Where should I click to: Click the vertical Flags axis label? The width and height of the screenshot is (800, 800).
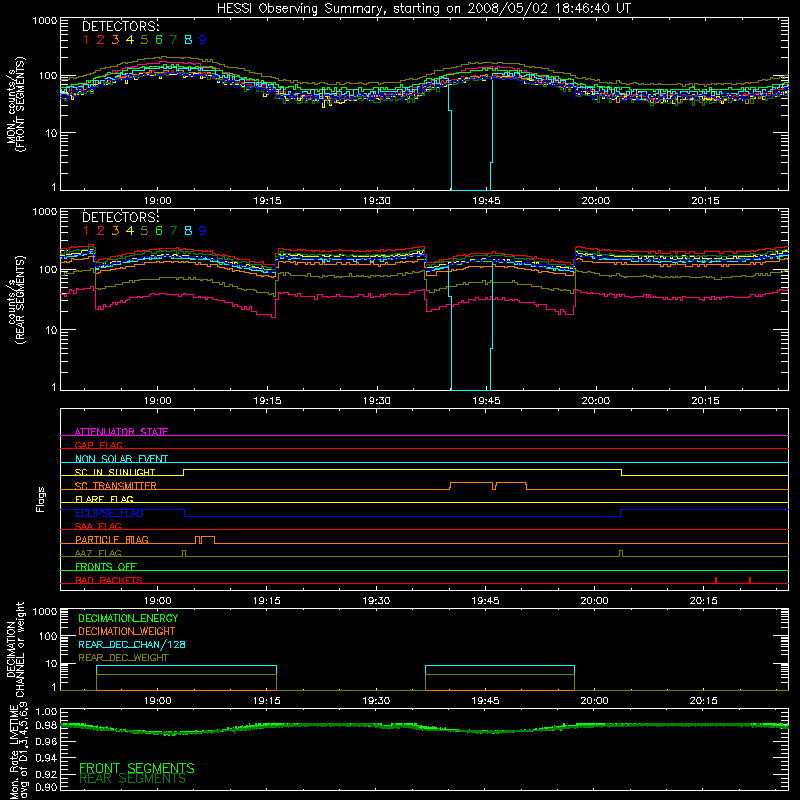point(41,499)
